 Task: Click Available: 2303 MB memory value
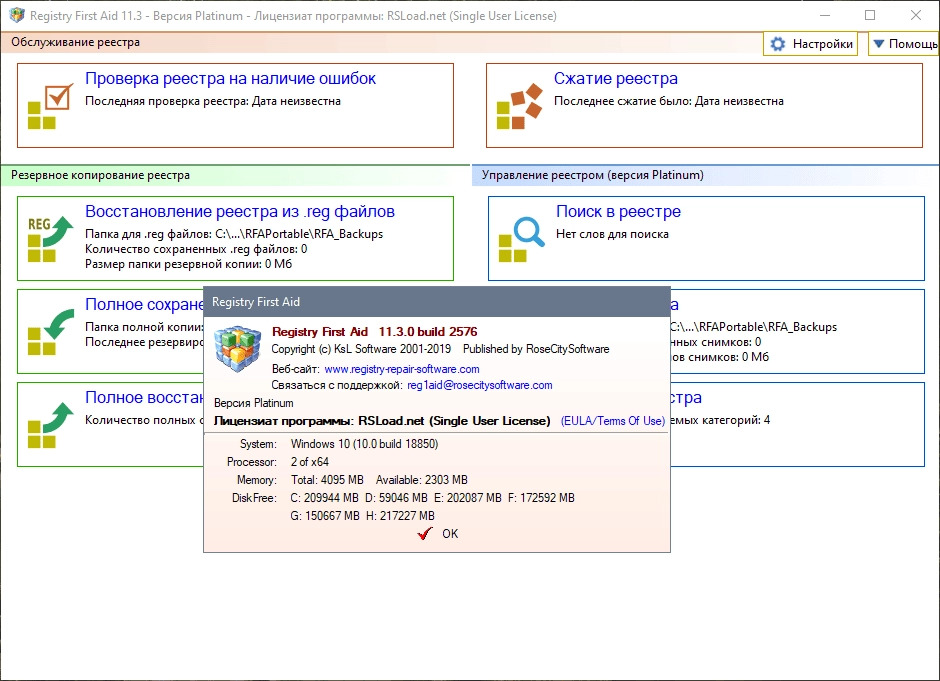(x=421, y=480)
